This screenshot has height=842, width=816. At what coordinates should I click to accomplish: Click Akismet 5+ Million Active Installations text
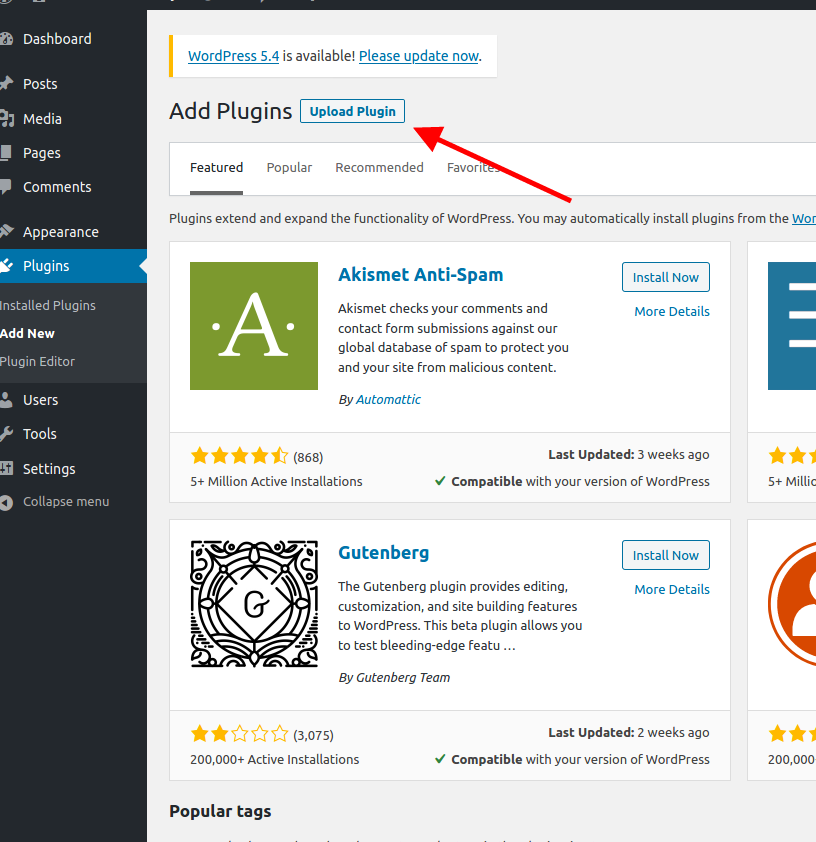[276, 482]
